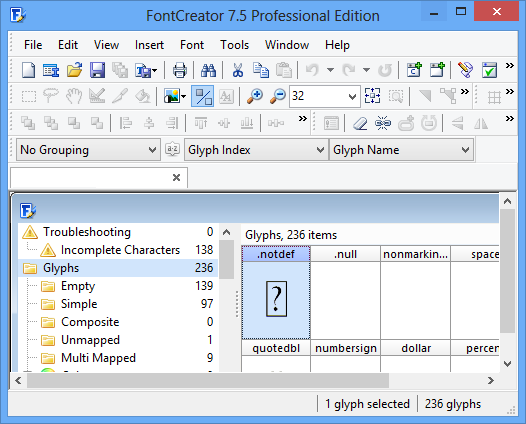Screen dimensions: 526x424
Task: Open the Font menu
Action: tap(192, 45)
